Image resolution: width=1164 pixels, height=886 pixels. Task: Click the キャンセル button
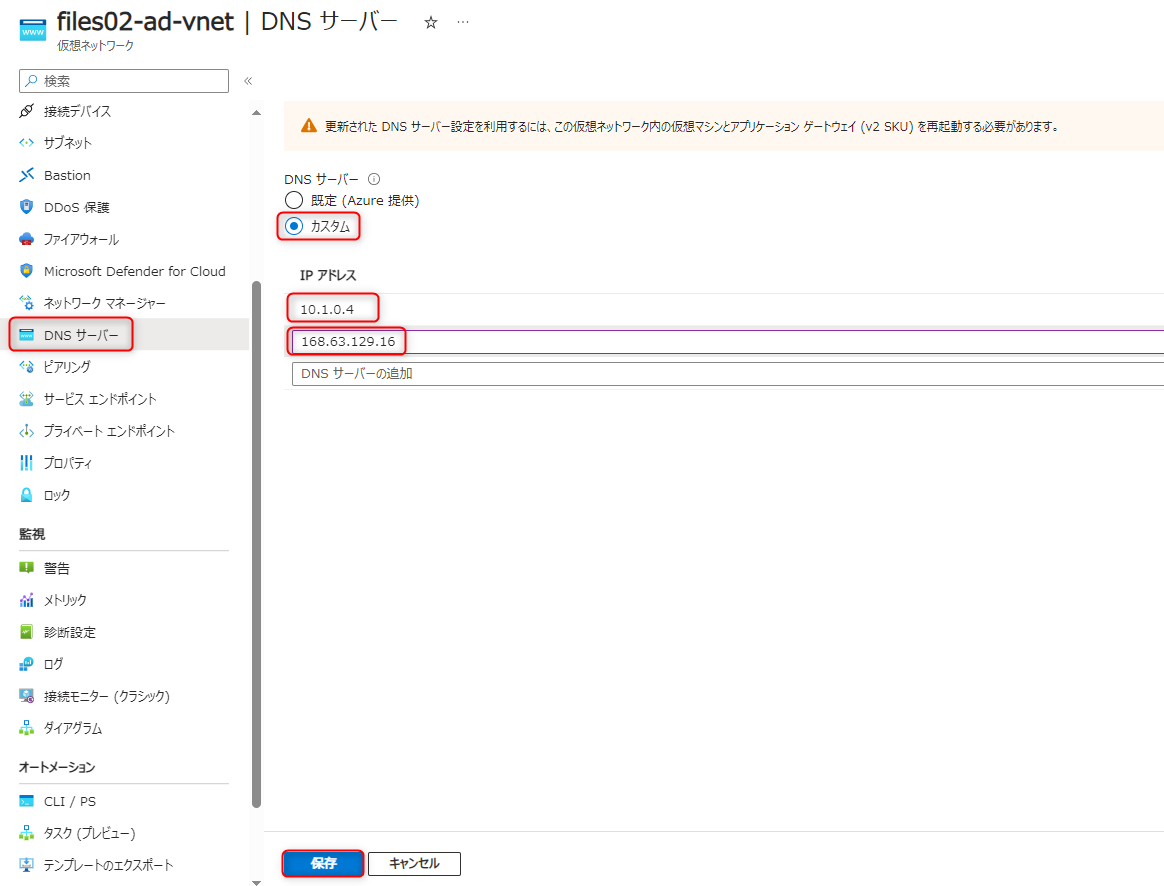[x=414, y=864]
